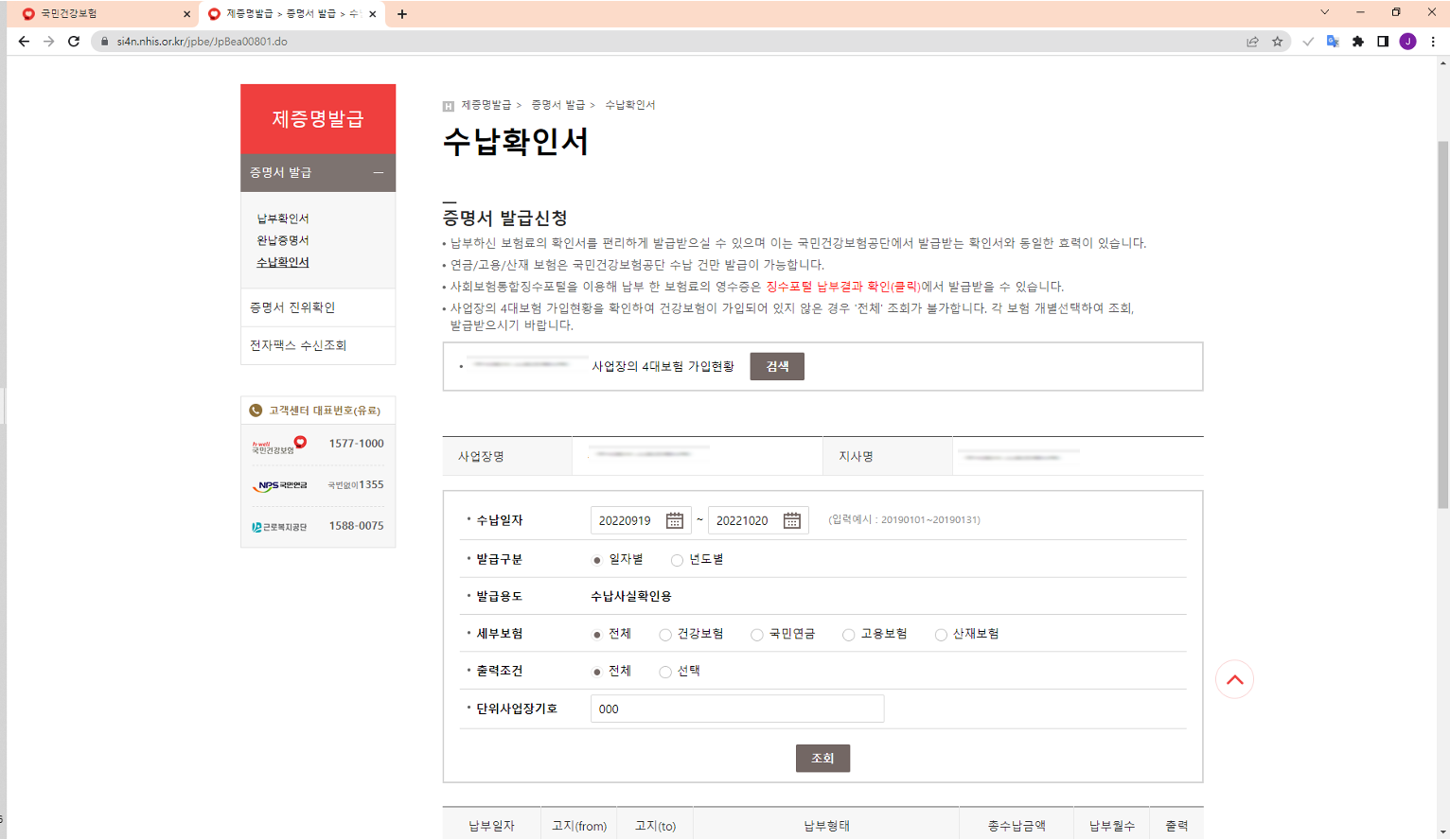Click the 조회 inquiry button
Image resolution: width=1450 pixels, height=840 pixels.
pos(822,758)
